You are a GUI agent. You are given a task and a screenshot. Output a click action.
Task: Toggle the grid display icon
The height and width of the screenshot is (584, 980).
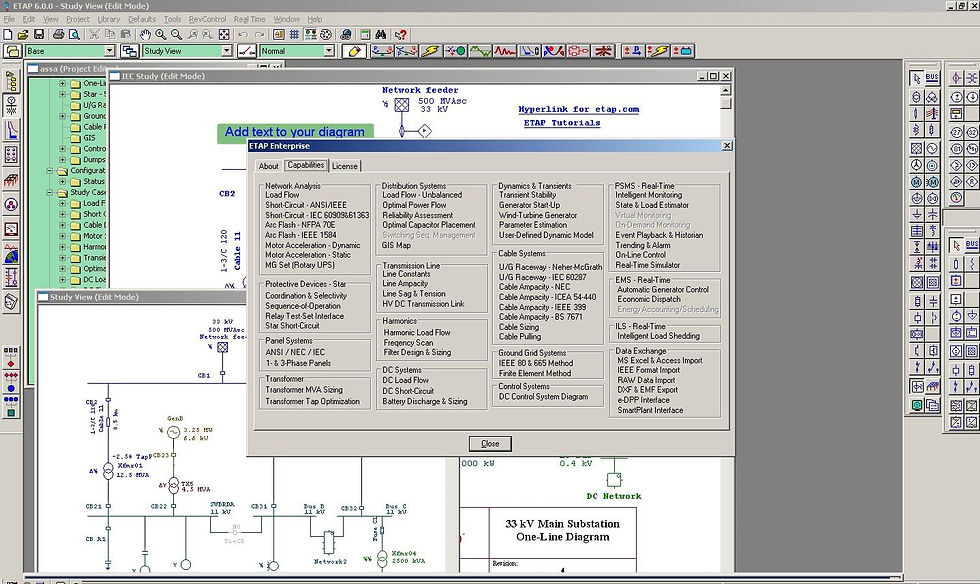(x=294, y=35)
